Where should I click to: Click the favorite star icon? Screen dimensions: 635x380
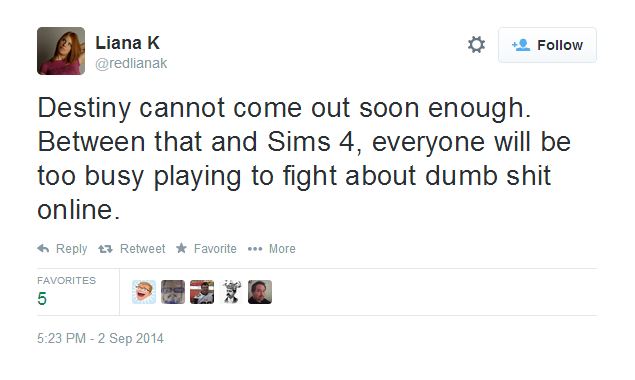click(181, 248)
